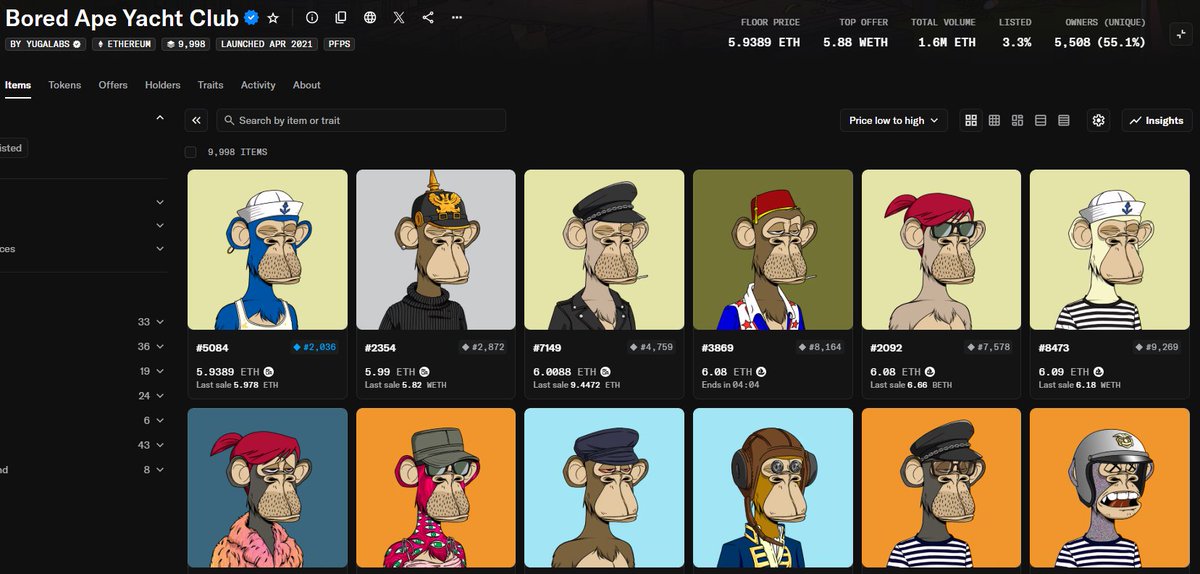
Task: Switch to list view with two rows icon
Action: click(x=1040, y=120)
